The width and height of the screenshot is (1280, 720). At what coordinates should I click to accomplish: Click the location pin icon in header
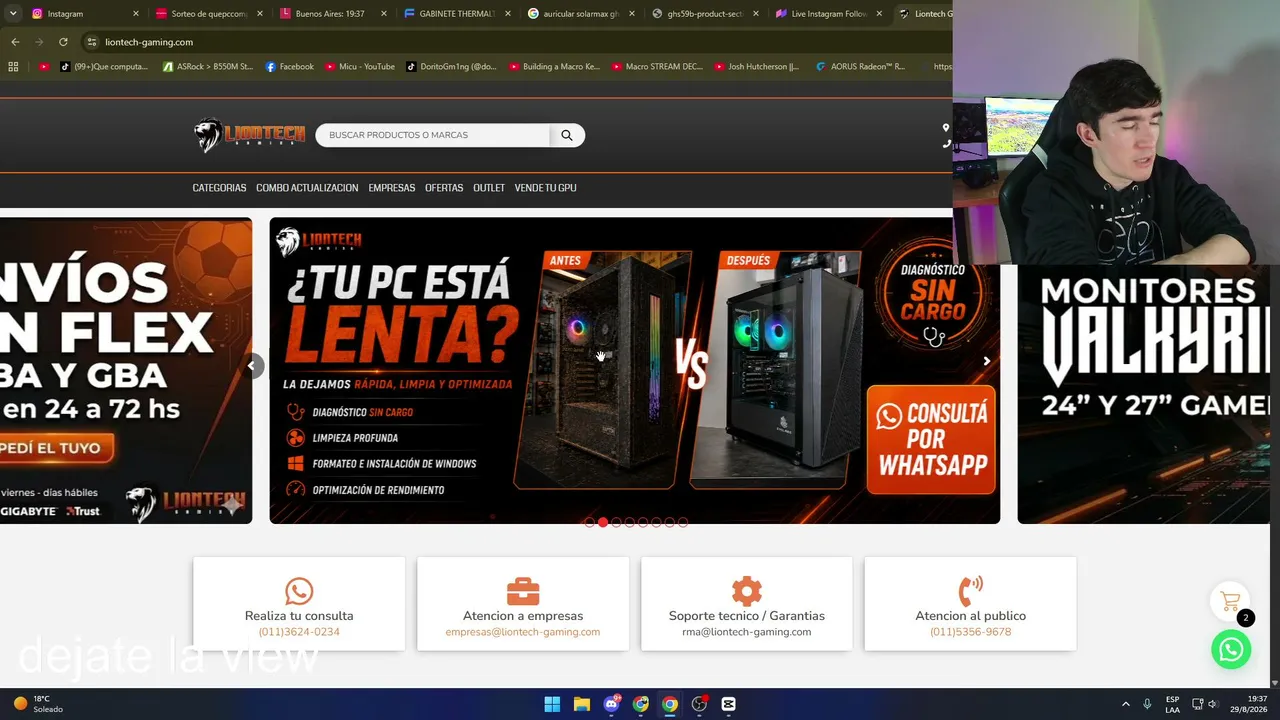point(946,128)
